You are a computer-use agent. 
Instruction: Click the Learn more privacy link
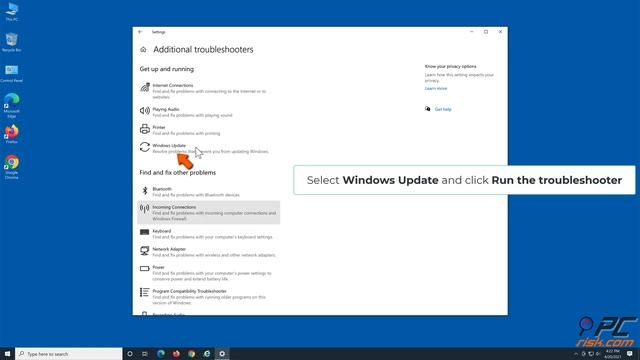[436, 88]
